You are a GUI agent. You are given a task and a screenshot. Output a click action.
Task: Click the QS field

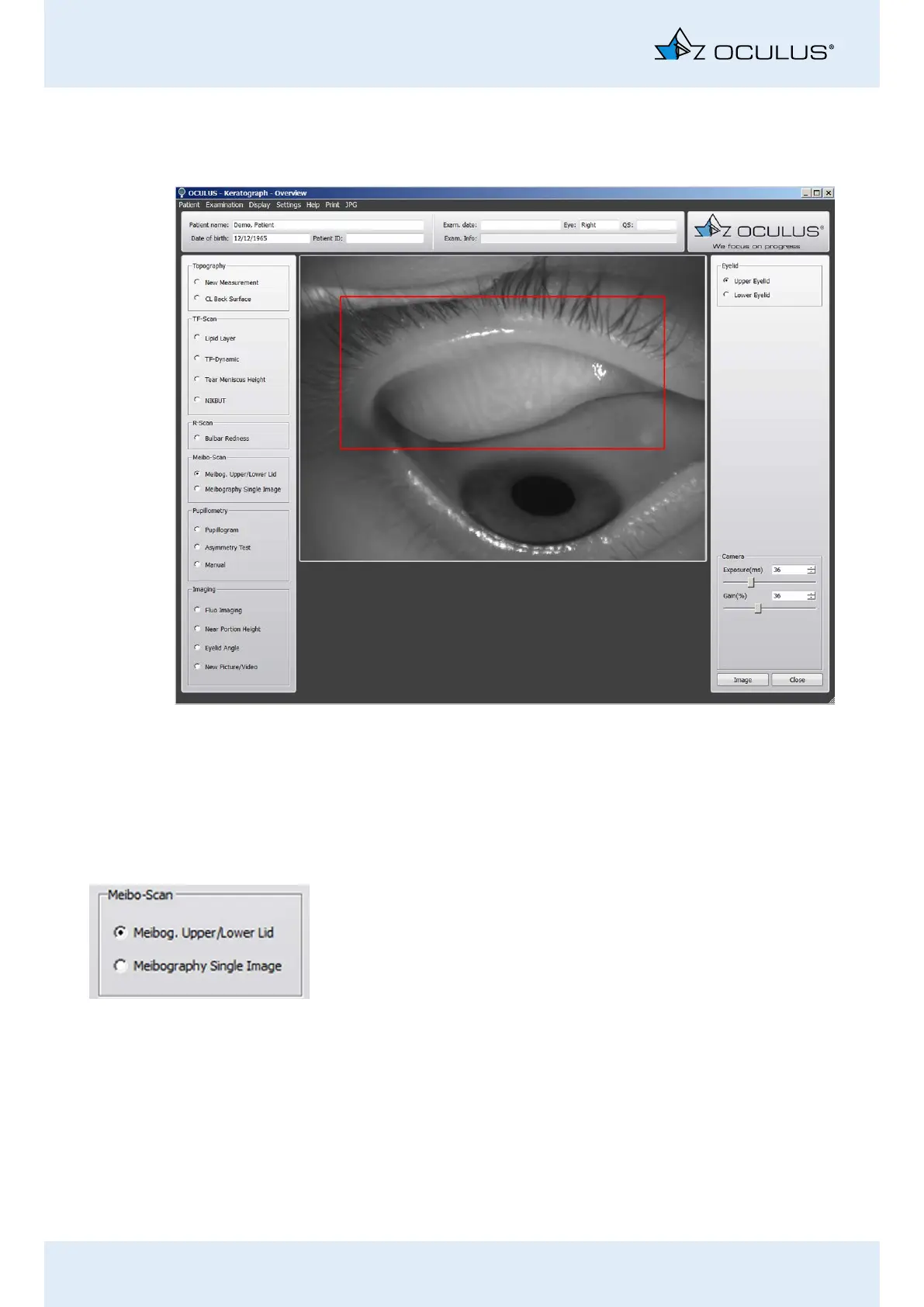[x=657, y=225]
